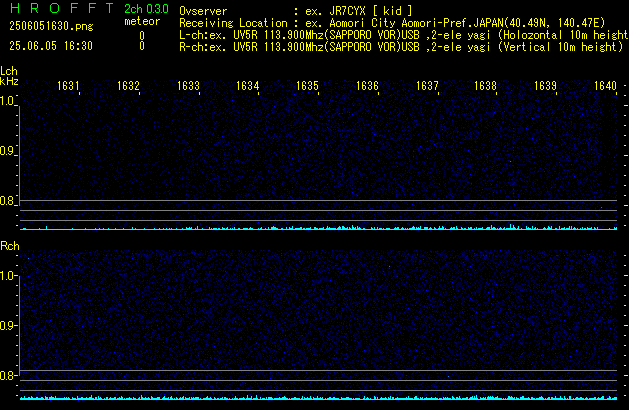Screen dimensions: 629x410
Task: Select the Rch 0.9 kHz axis label
Action: point(7,325)
